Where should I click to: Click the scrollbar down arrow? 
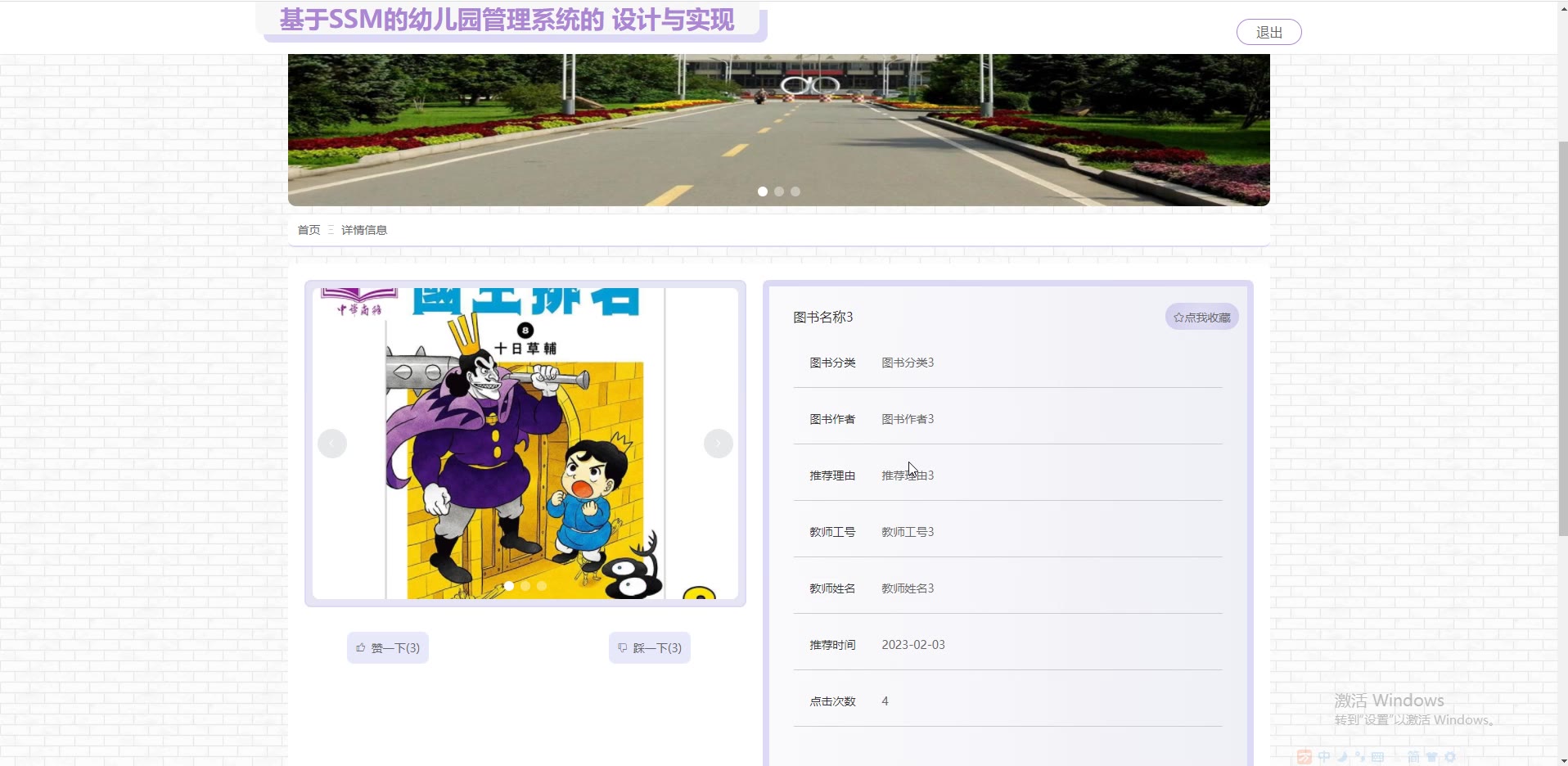pos(1562,760)
